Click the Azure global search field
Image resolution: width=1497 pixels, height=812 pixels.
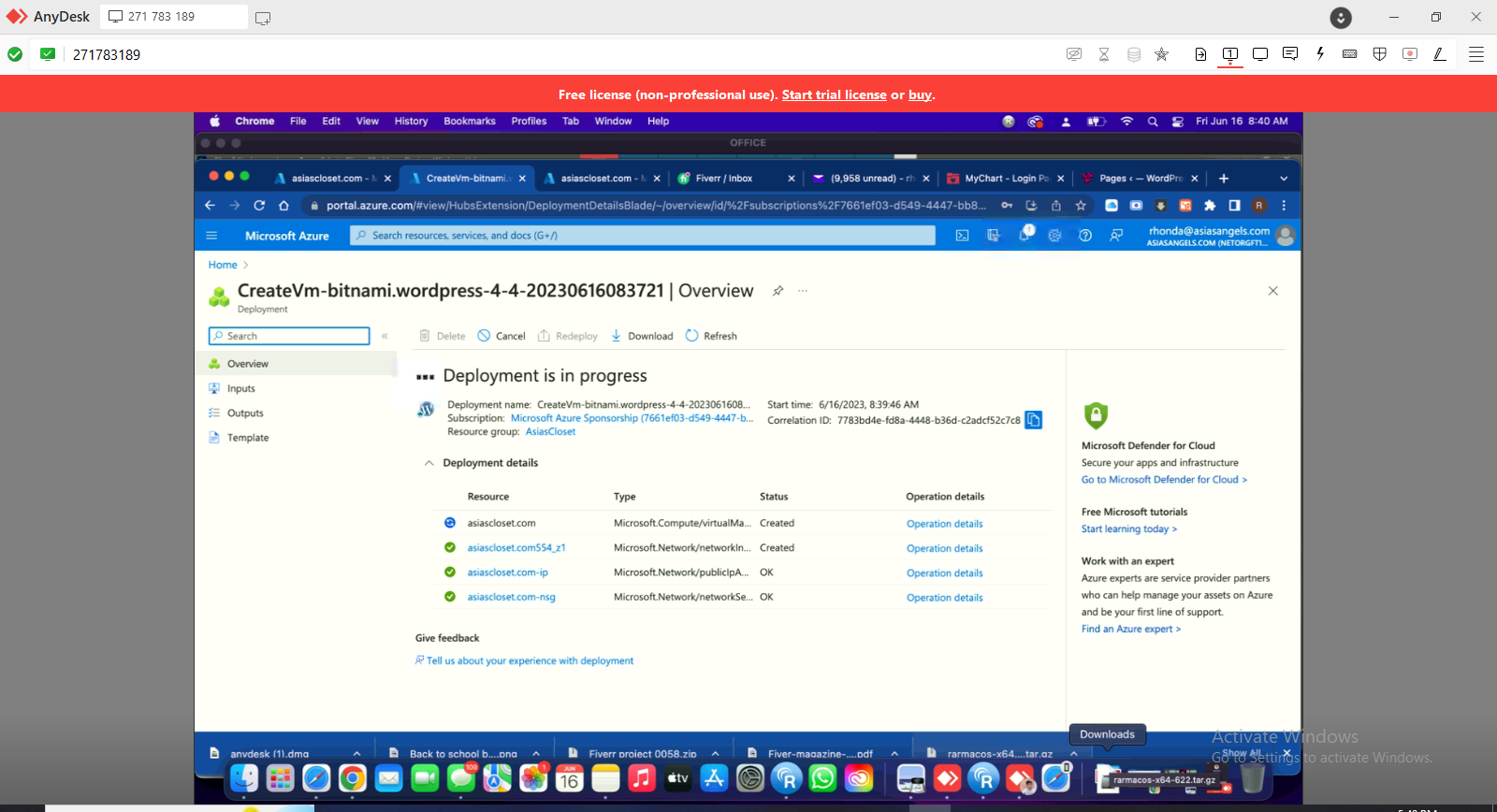pyautogui.click(x=643, y=236)
